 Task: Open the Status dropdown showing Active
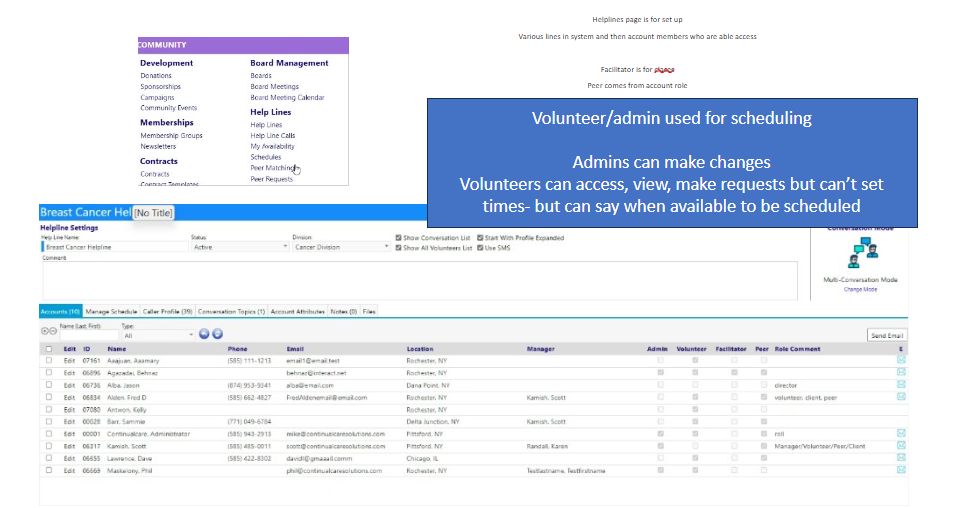[x=240, y=247]
